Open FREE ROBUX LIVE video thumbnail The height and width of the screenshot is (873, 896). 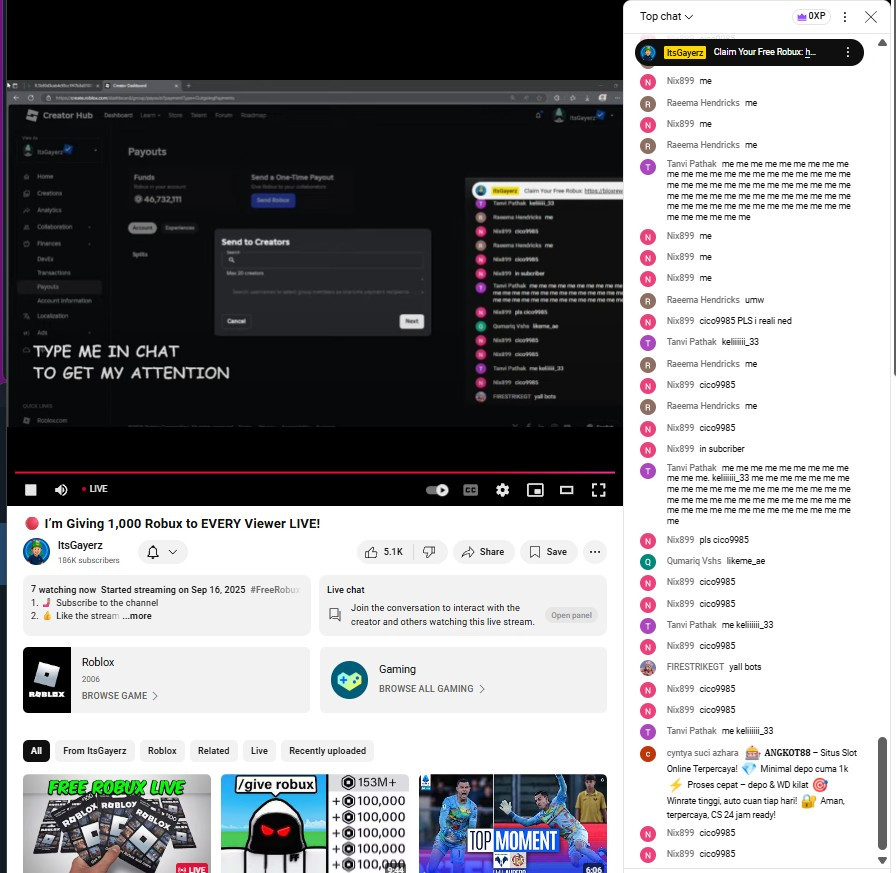tap(117, 823)
